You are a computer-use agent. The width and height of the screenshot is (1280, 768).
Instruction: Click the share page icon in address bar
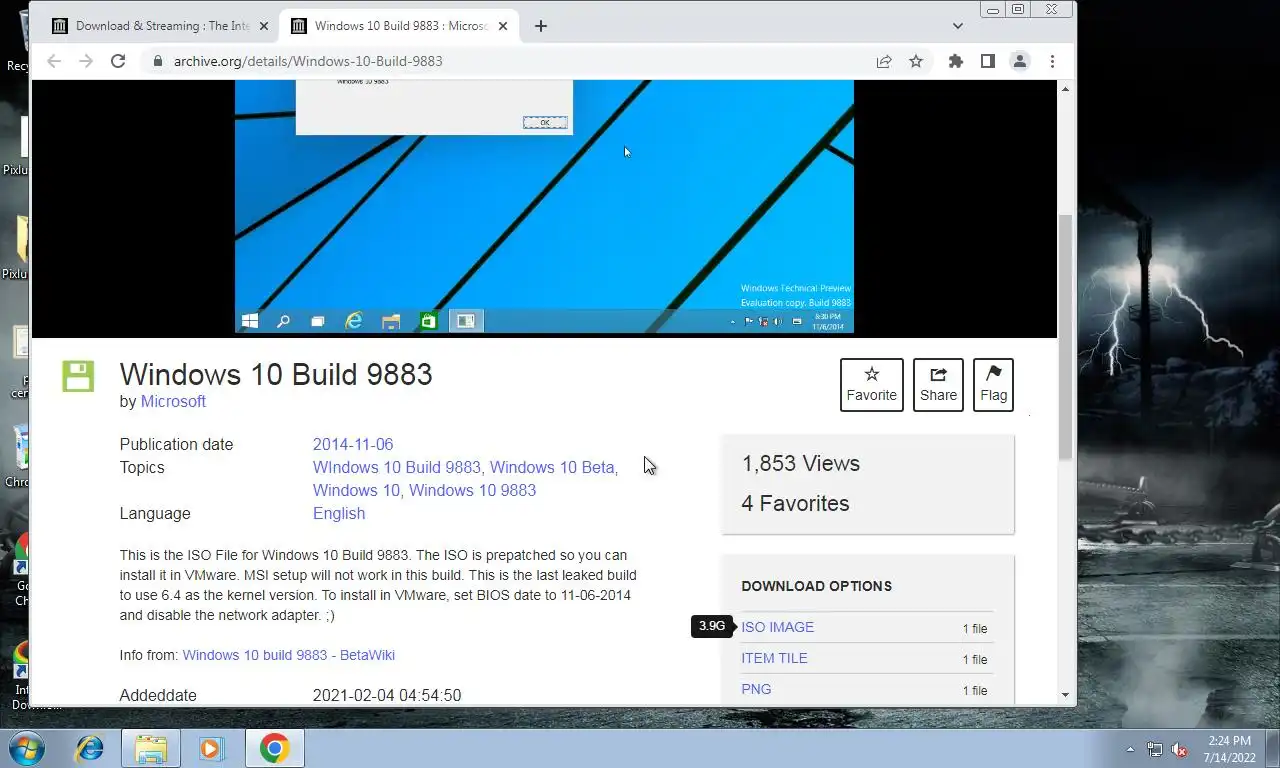[884, 61]
